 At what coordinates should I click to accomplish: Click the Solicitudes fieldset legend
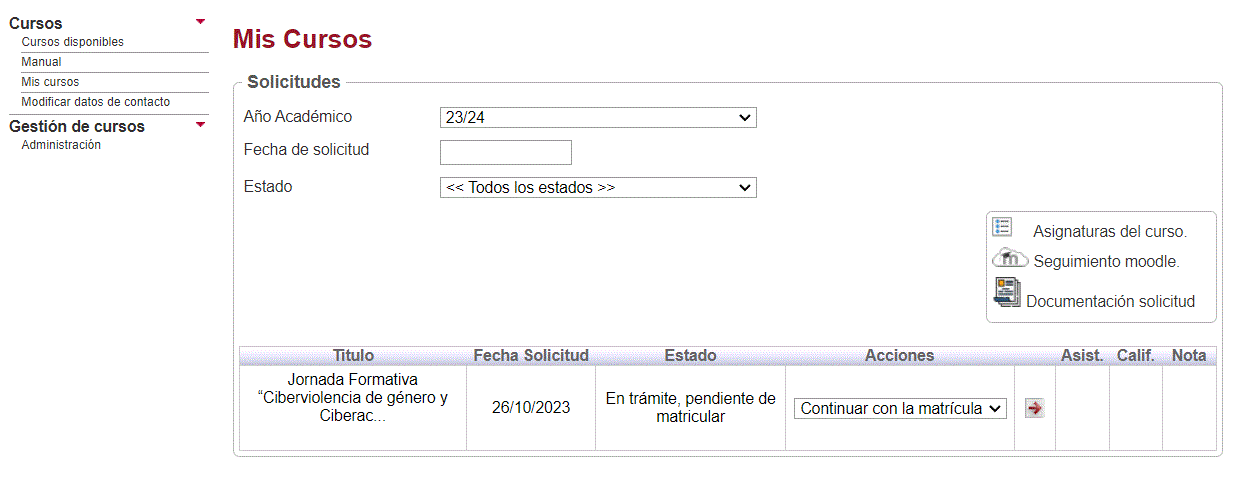294,82
